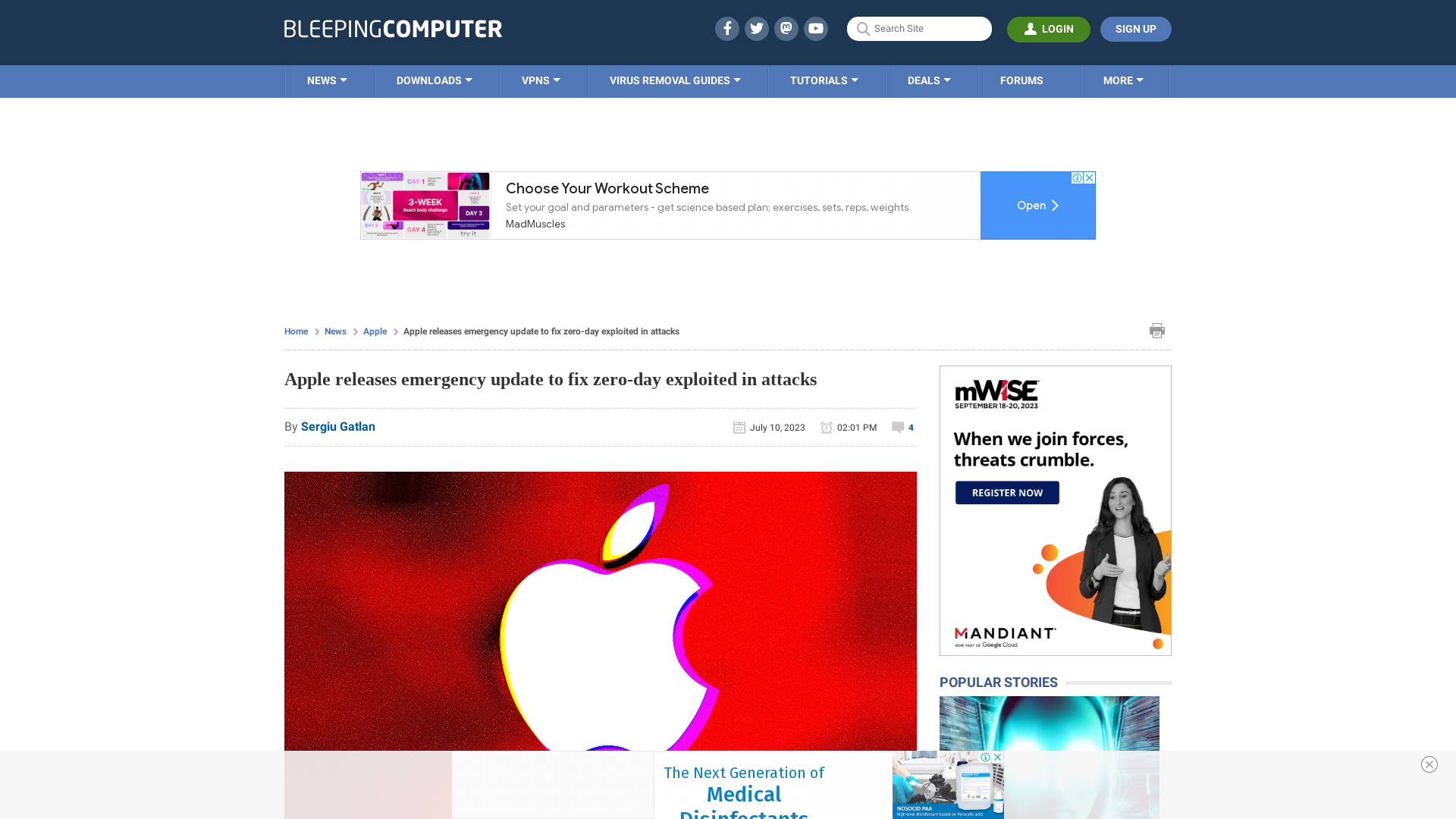Expand the DOWNLOADS navigation menu
1456x819 pixels.
click(x=434, y=81)
